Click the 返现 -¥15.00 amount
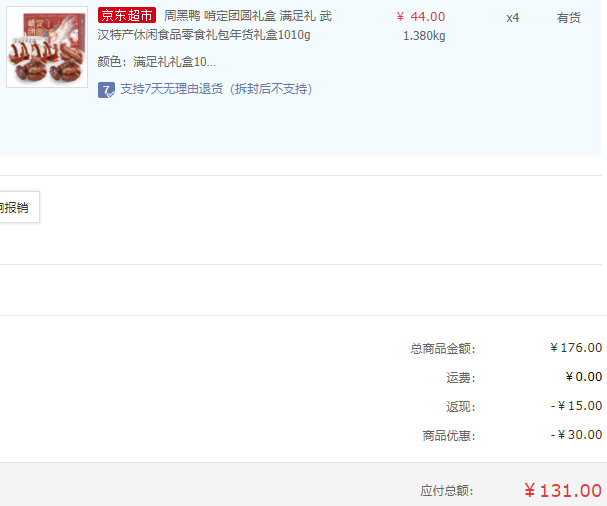Image resolution: width=607 pixels, height=506 pixels. (576, 406)
